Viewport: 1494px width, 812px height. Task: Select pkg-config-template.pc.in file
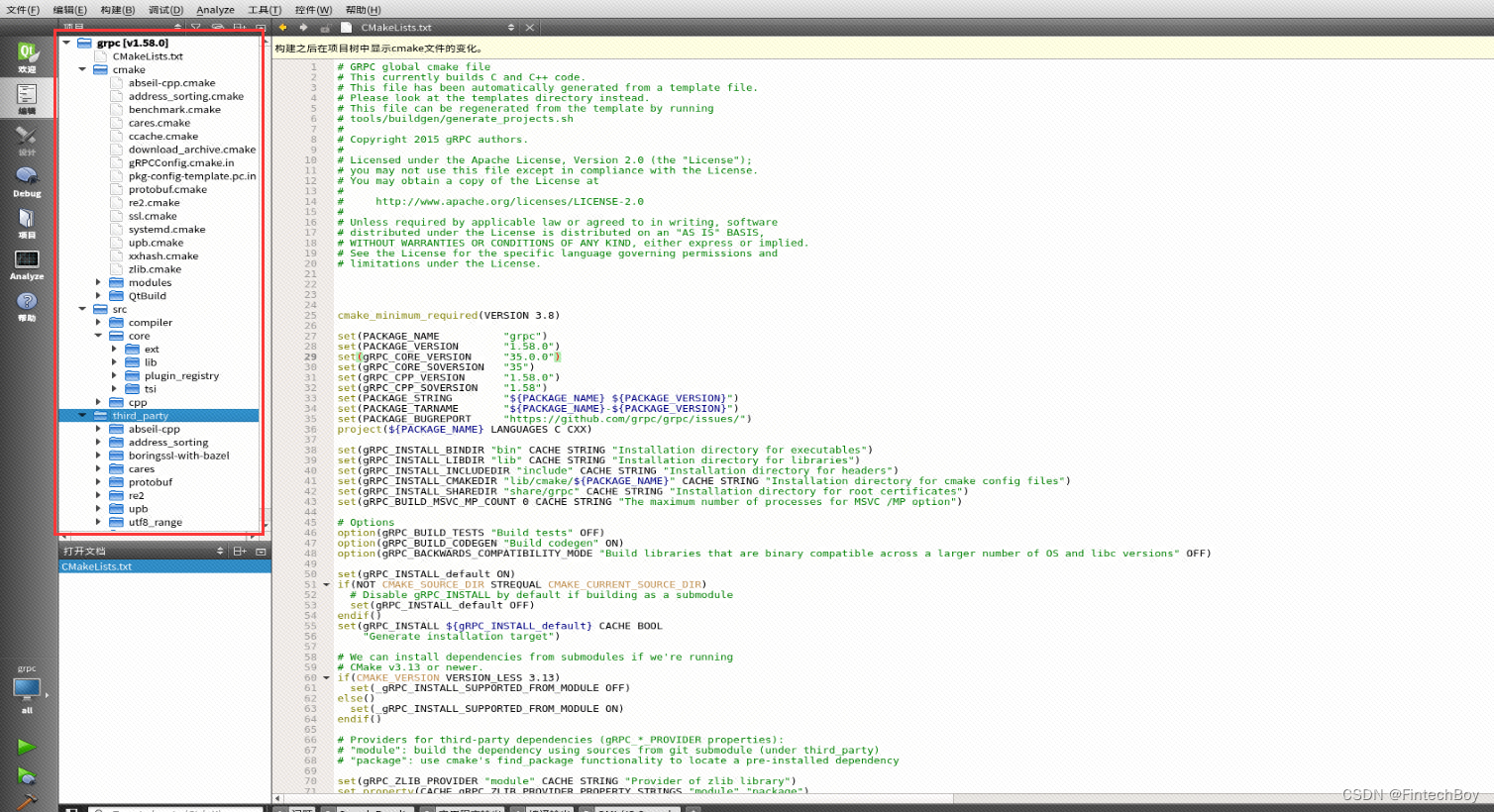tap(192, 176)
